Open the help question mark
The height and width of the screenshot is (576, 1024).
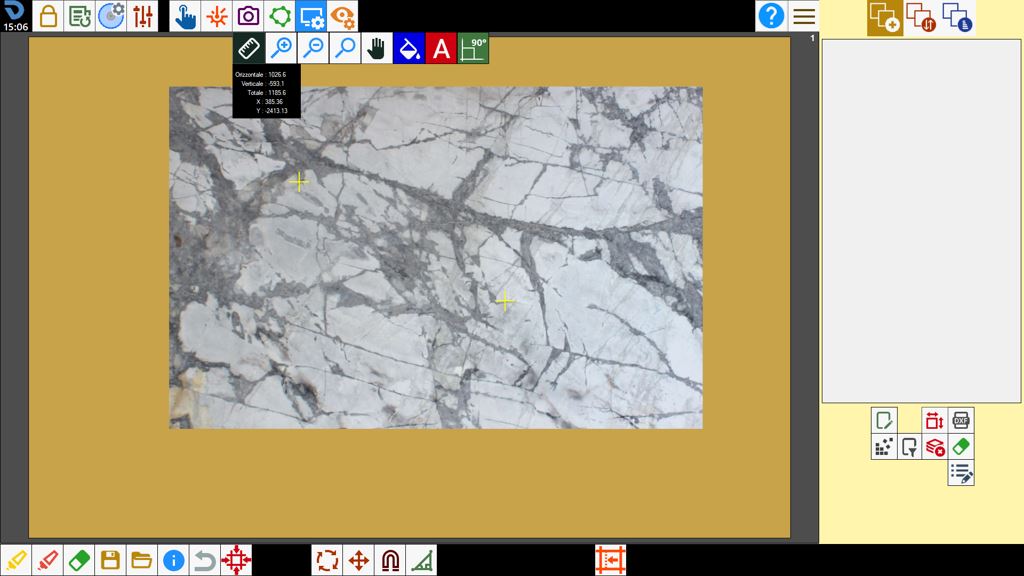pyautogui.click(x=771, y=16)
